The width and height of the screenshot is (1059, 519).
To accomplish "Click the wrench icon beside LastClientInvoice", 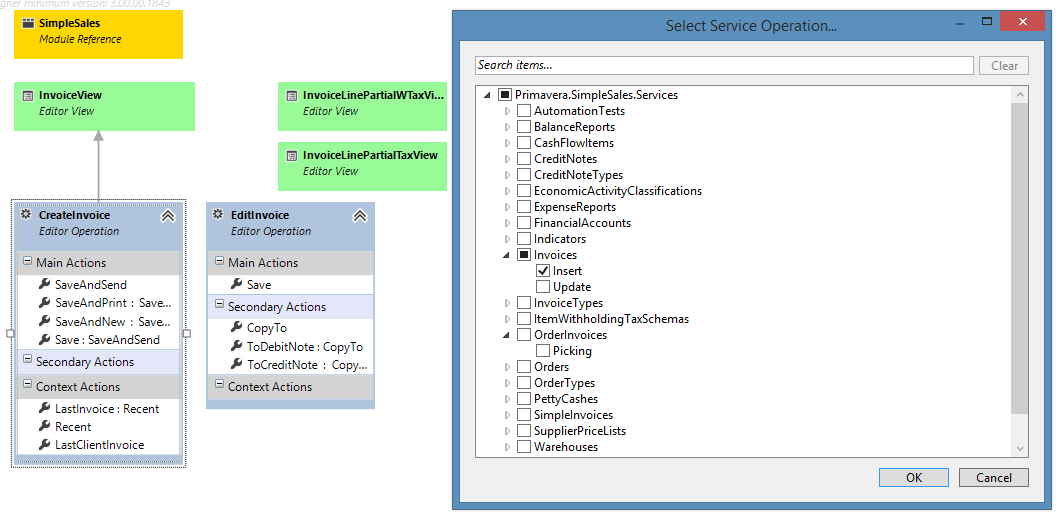I will click(45, 444).
